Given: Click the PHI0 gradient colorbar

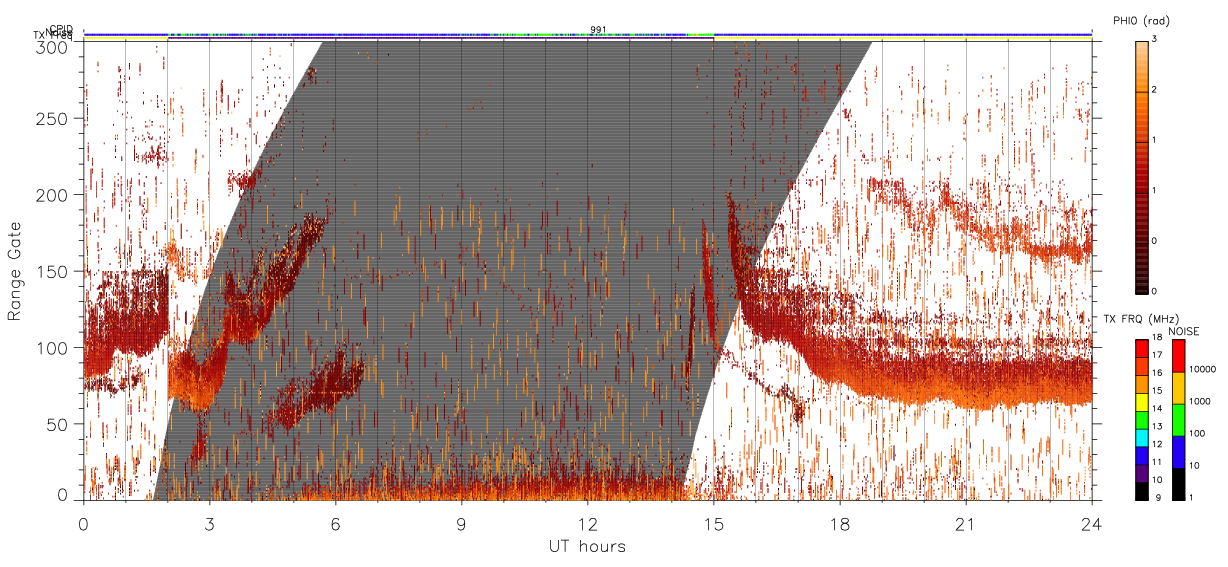Looking at the screenshot, I should click(x=1141, y=167).
